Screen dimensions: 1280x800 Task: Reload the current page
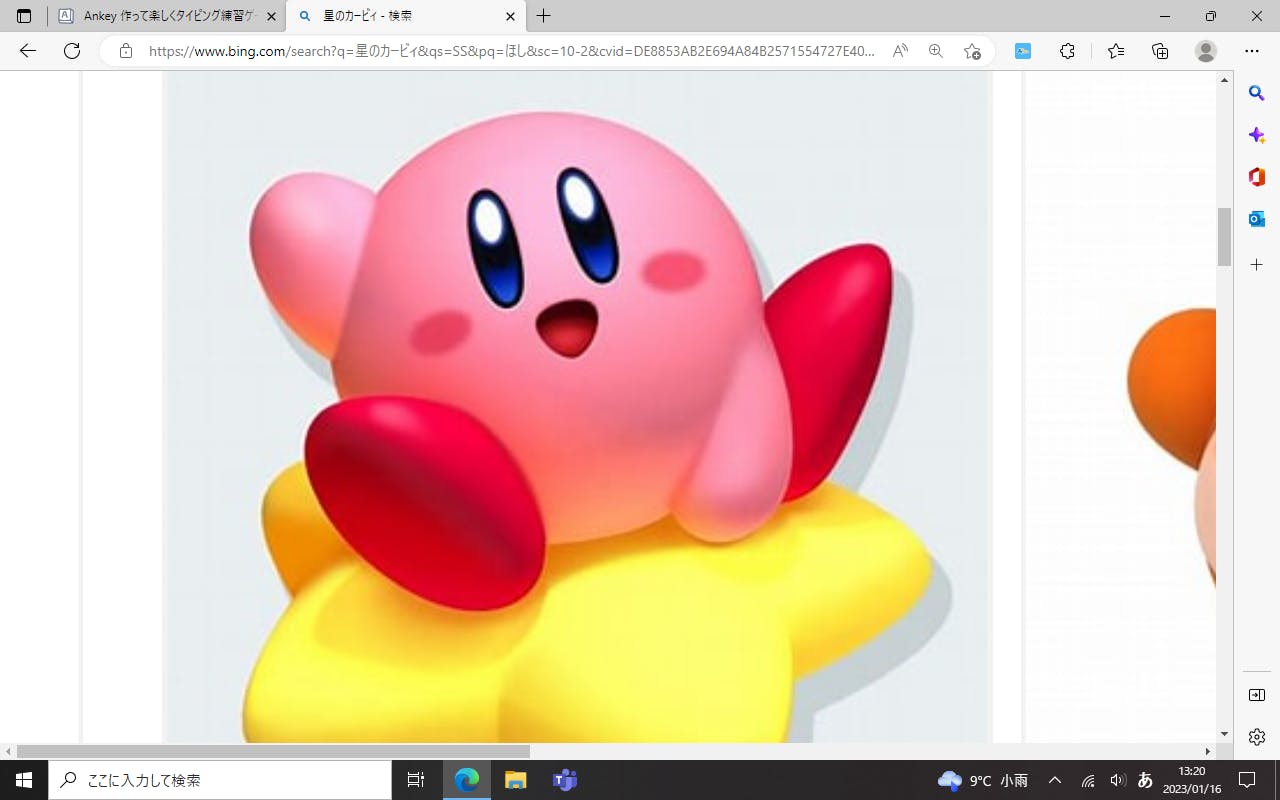[x=72, y=51]
